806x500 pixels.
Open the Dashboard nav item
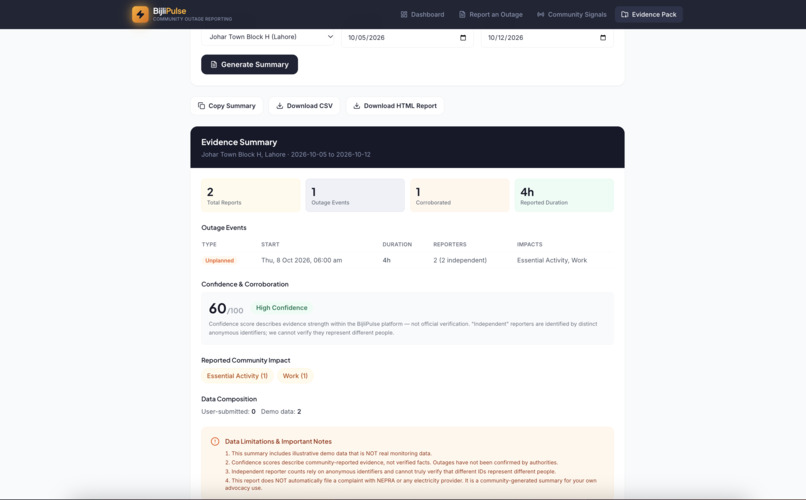pos(422,14)
